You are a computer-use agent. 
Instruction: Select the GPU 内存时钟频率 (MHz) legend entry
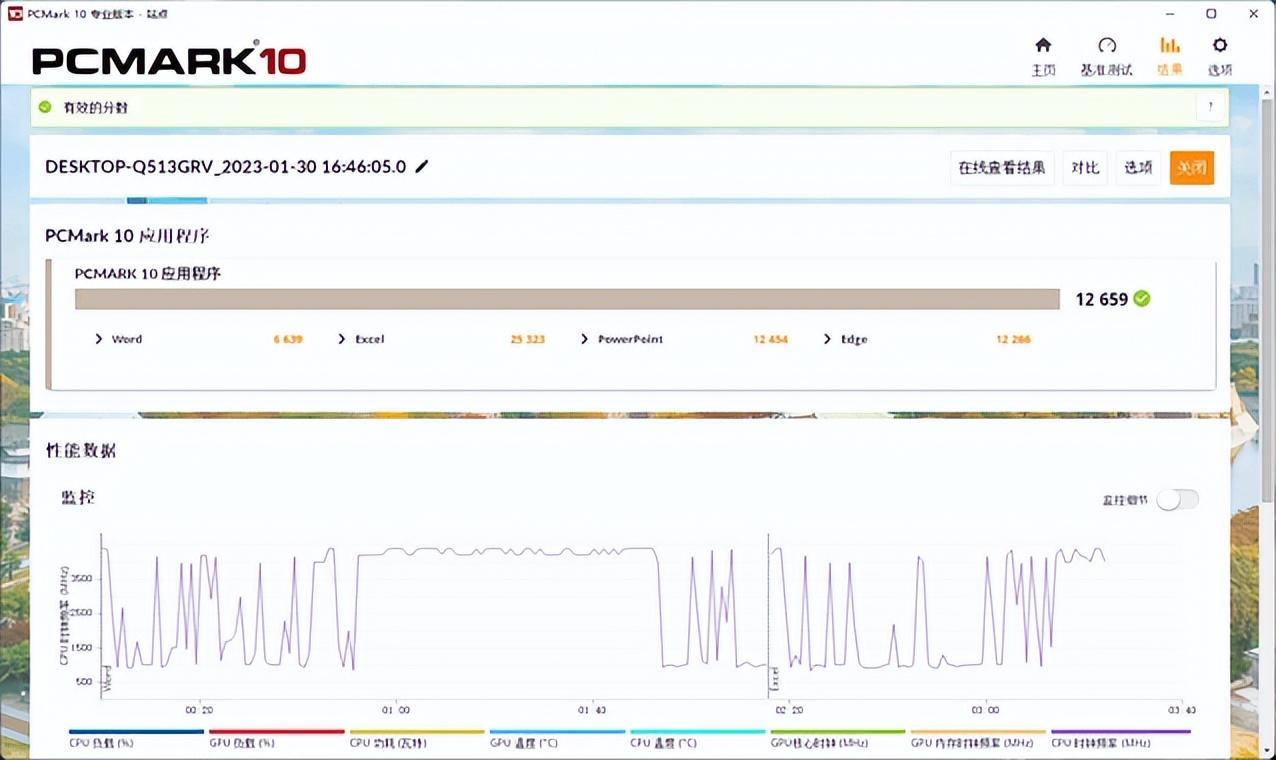979,737
